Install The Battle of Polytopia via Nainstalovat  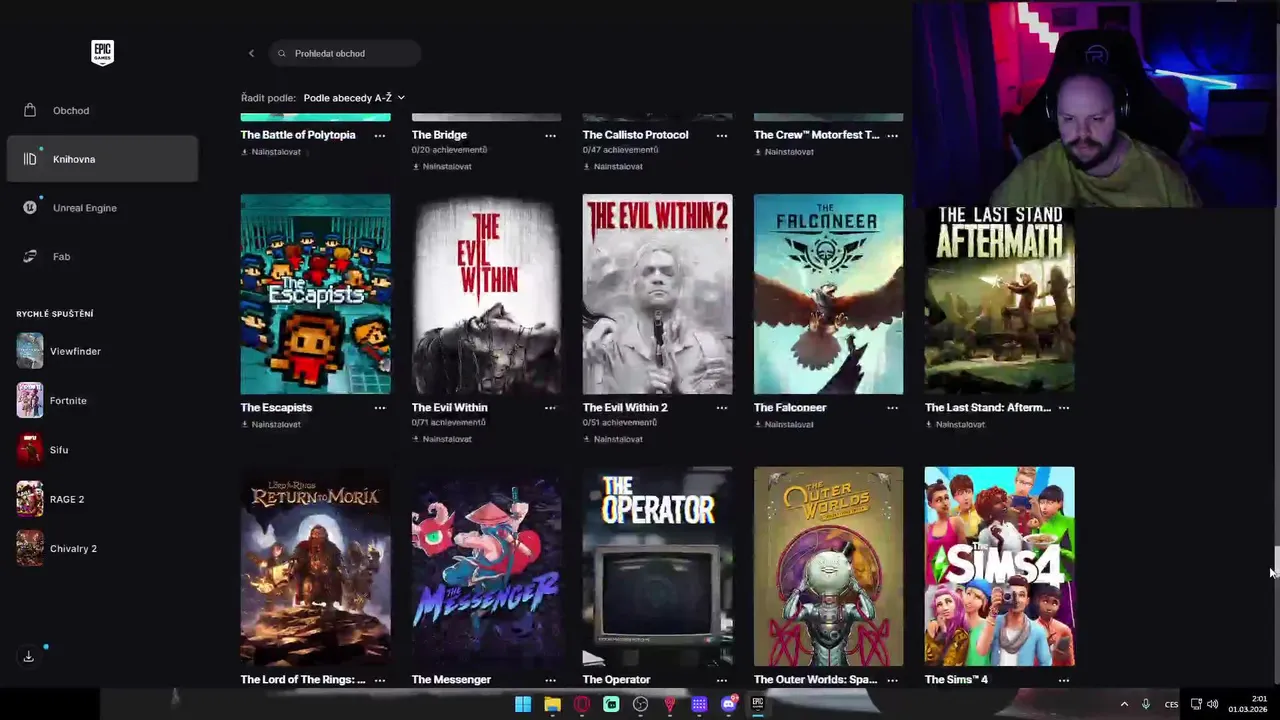[x=271, y=152]
